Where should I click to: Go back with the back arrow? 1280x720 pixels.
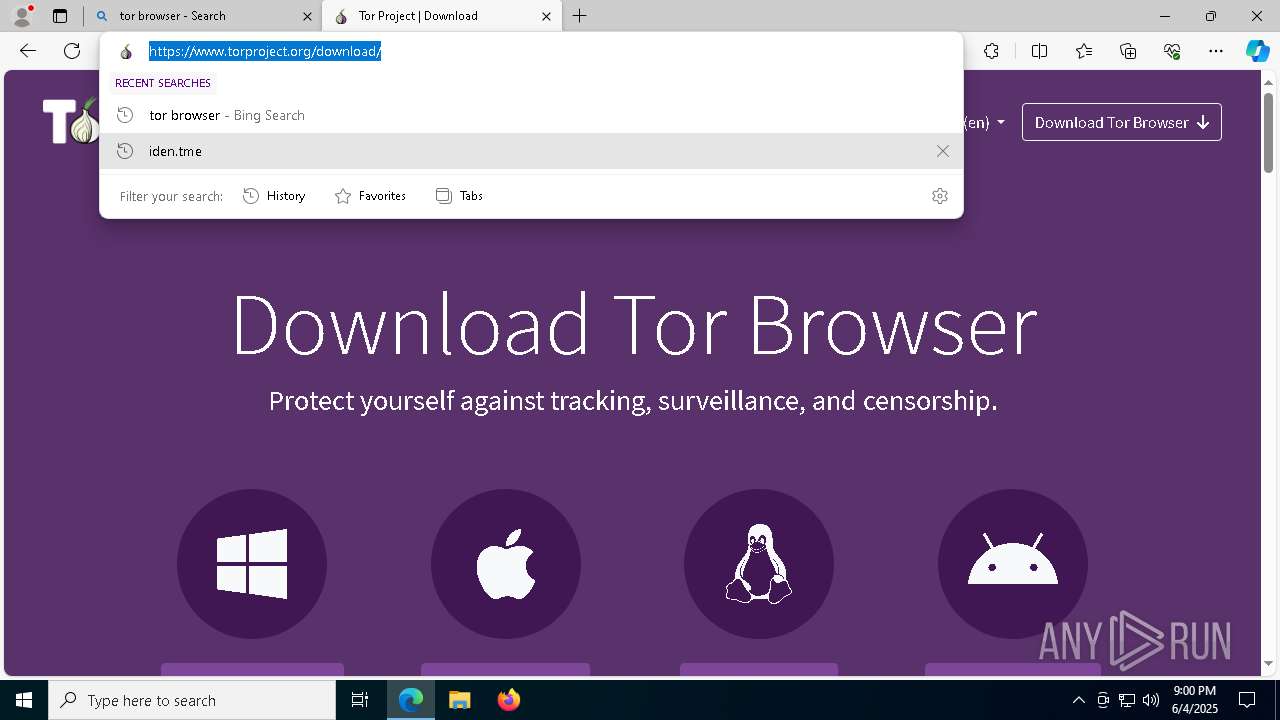pos(28,51)
